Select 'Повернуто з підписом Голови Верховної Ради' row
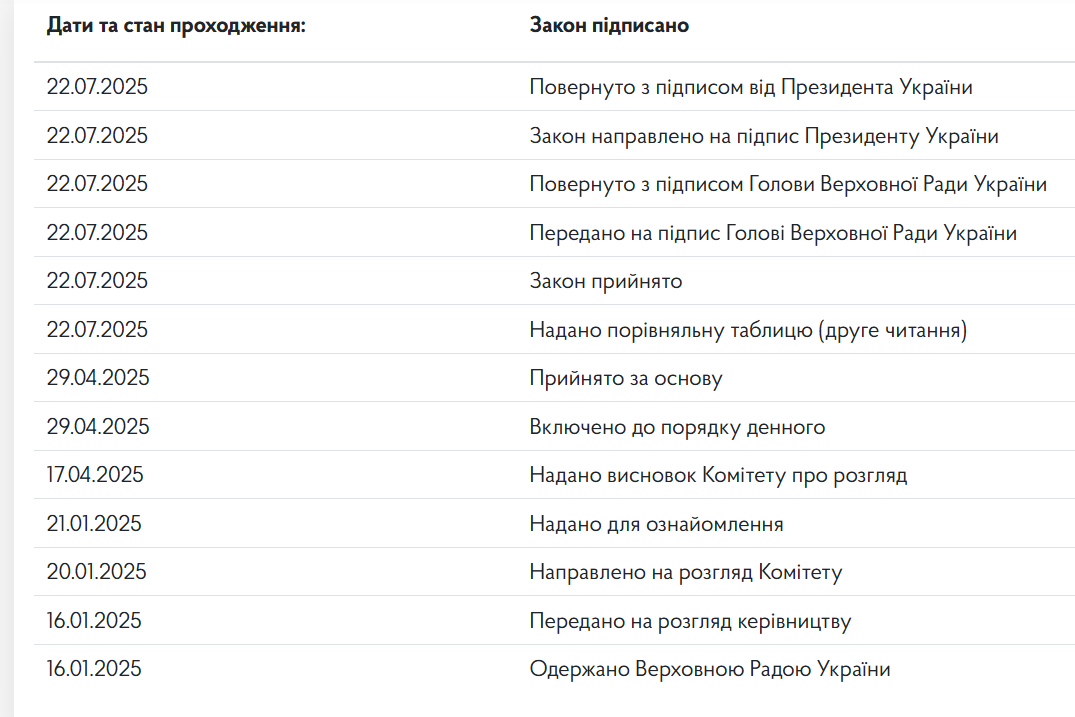 click(x=788, y=184)
